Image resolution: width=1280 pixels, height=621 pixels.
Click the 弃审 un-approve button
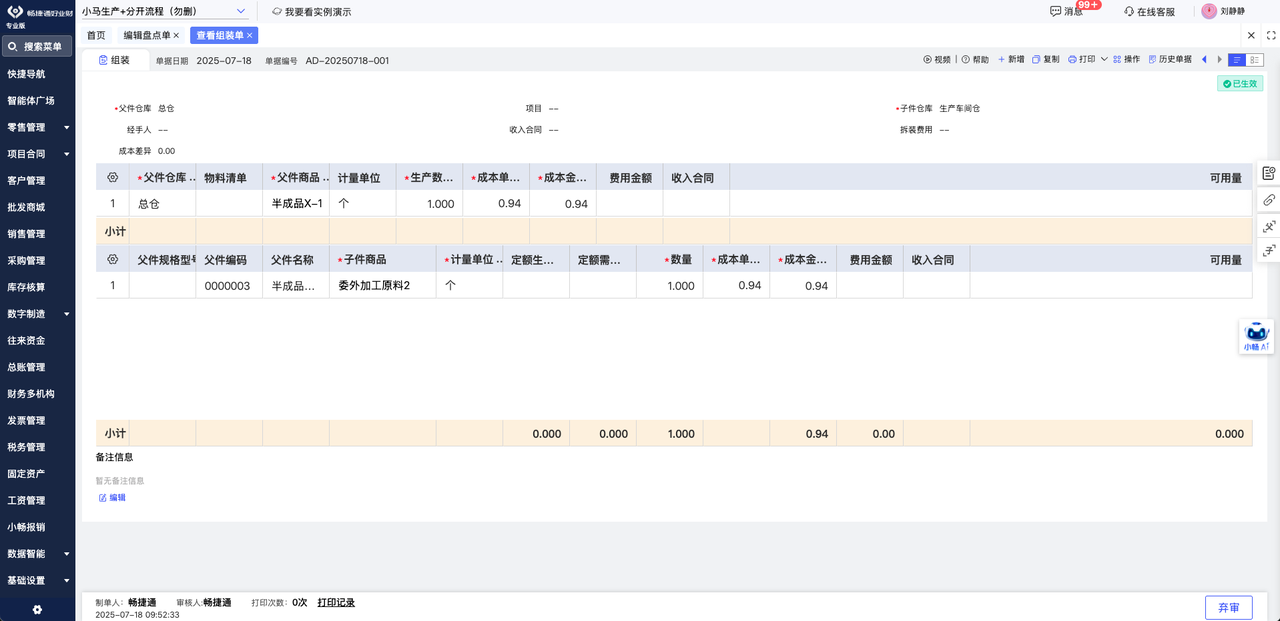coord(1229,607)
